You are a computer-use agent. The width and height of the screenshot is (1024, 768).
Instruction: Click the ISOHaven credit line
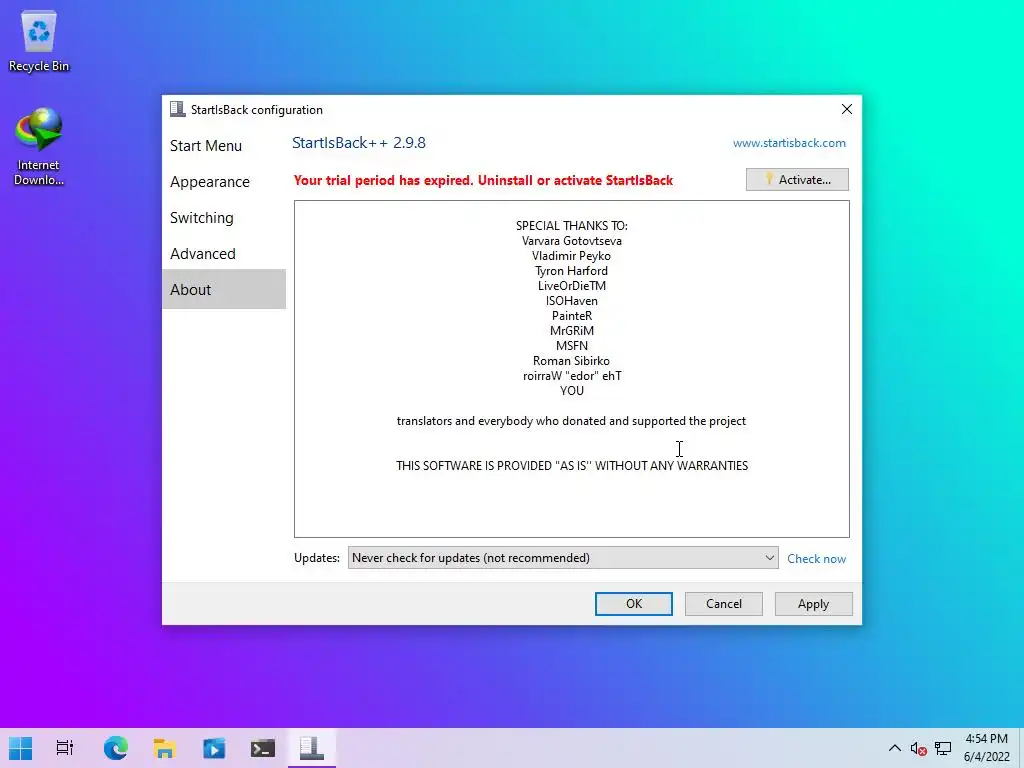(571, 301)
